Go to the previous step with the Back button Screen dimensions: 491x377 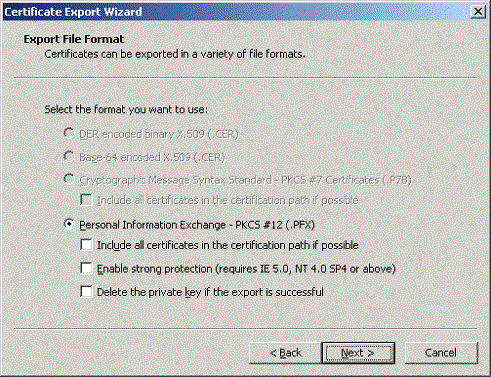285,353
